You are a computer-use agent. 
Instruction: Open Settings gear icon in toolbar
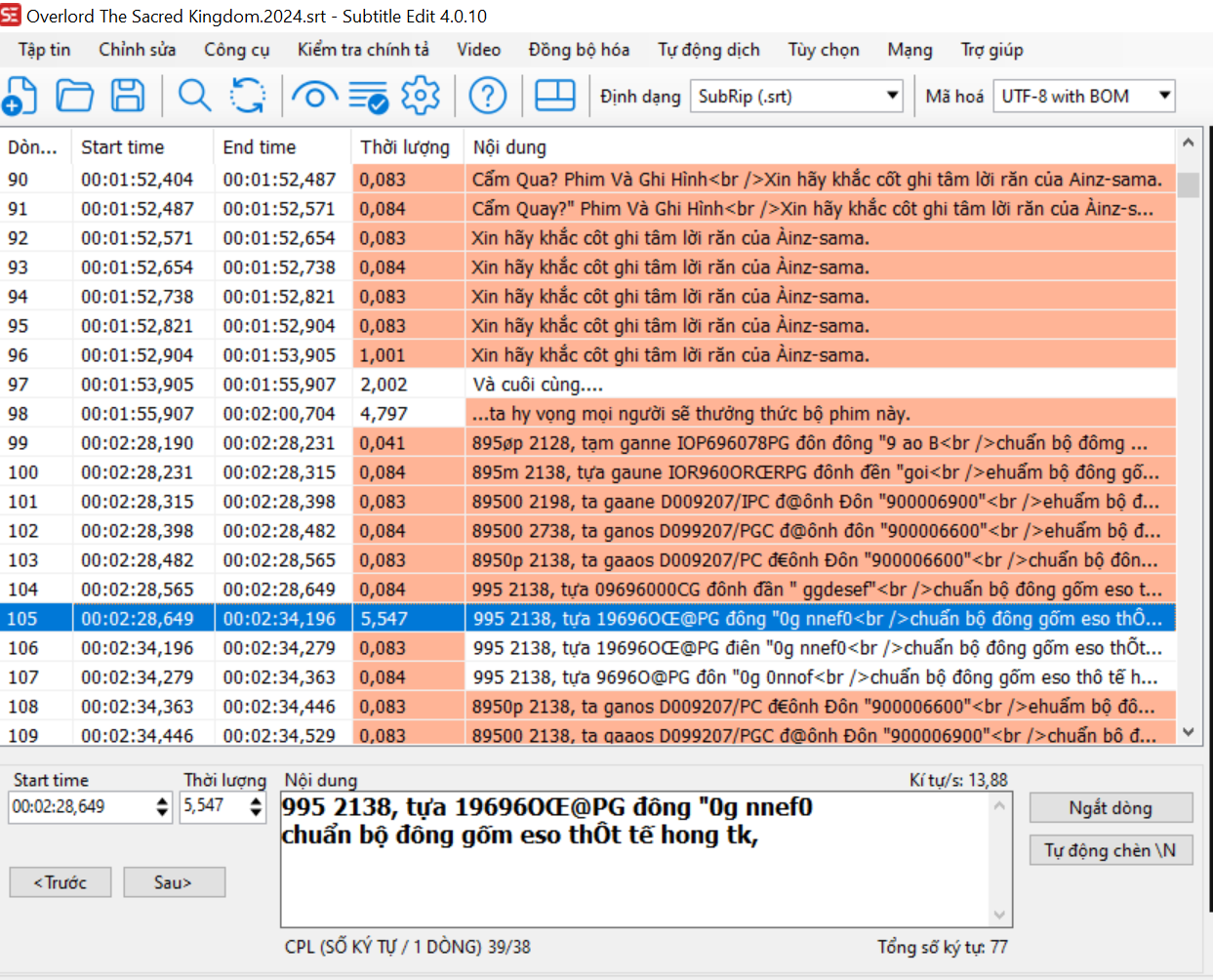pos(421,96)
